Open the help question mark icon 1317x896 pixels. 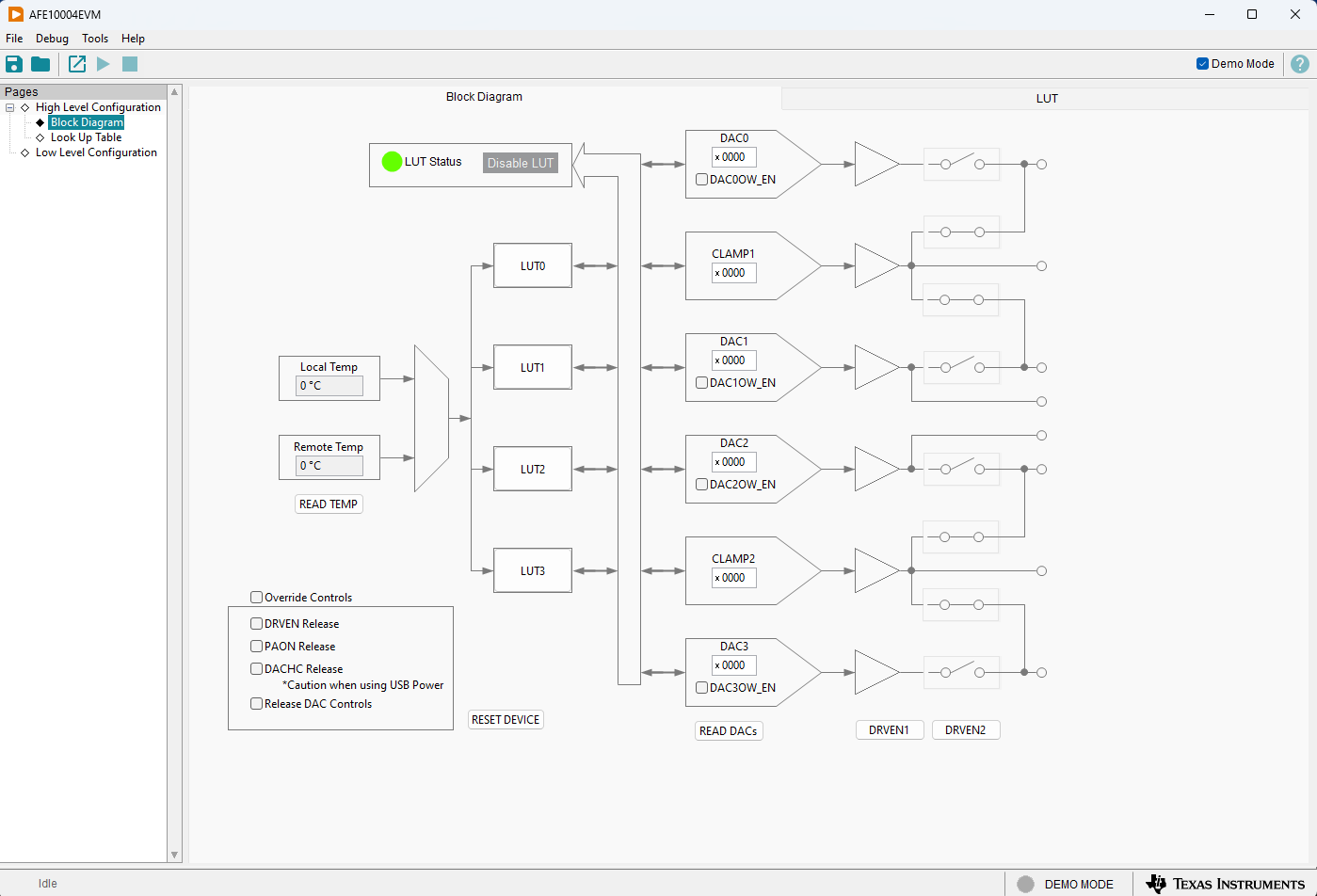pyautogui.click(x=1300, y=64)
